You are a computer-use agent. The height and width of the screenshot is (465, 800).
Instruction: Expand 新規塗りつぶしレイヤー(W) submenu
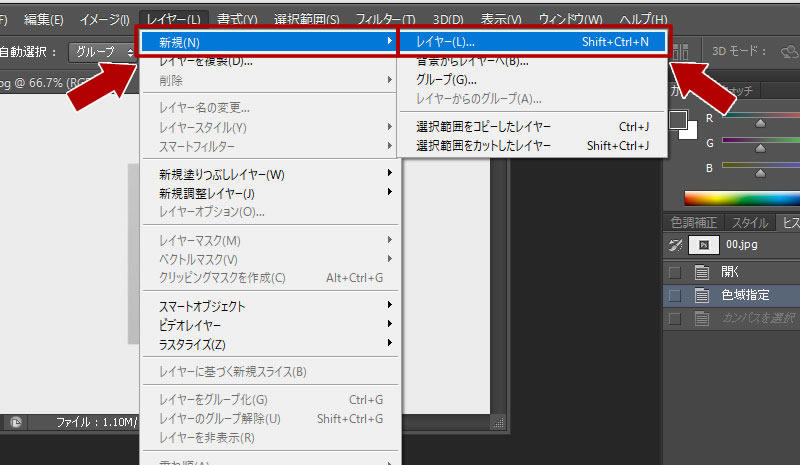pos(390,173)
